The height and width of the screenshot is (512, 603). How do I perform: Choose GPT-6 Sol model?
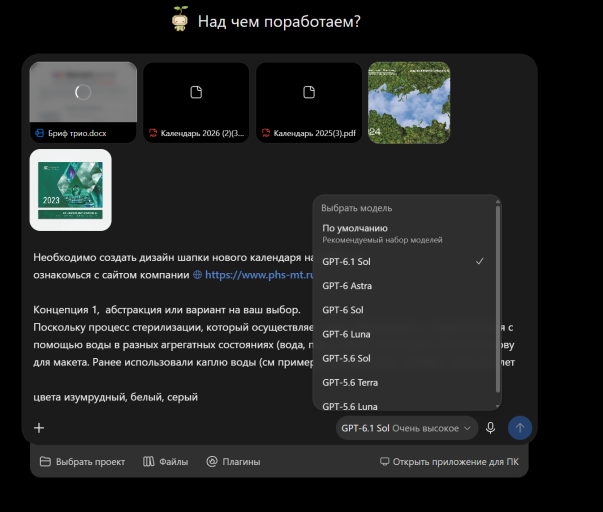tap(404, 310)
